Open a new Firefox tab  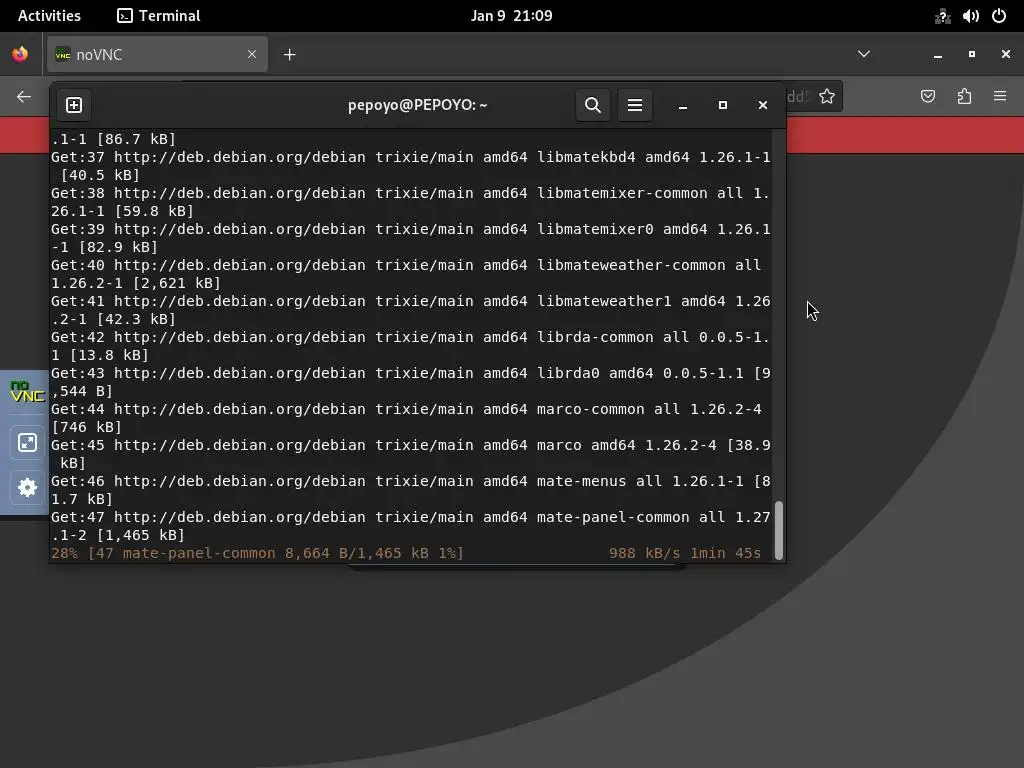pos(289,55)
